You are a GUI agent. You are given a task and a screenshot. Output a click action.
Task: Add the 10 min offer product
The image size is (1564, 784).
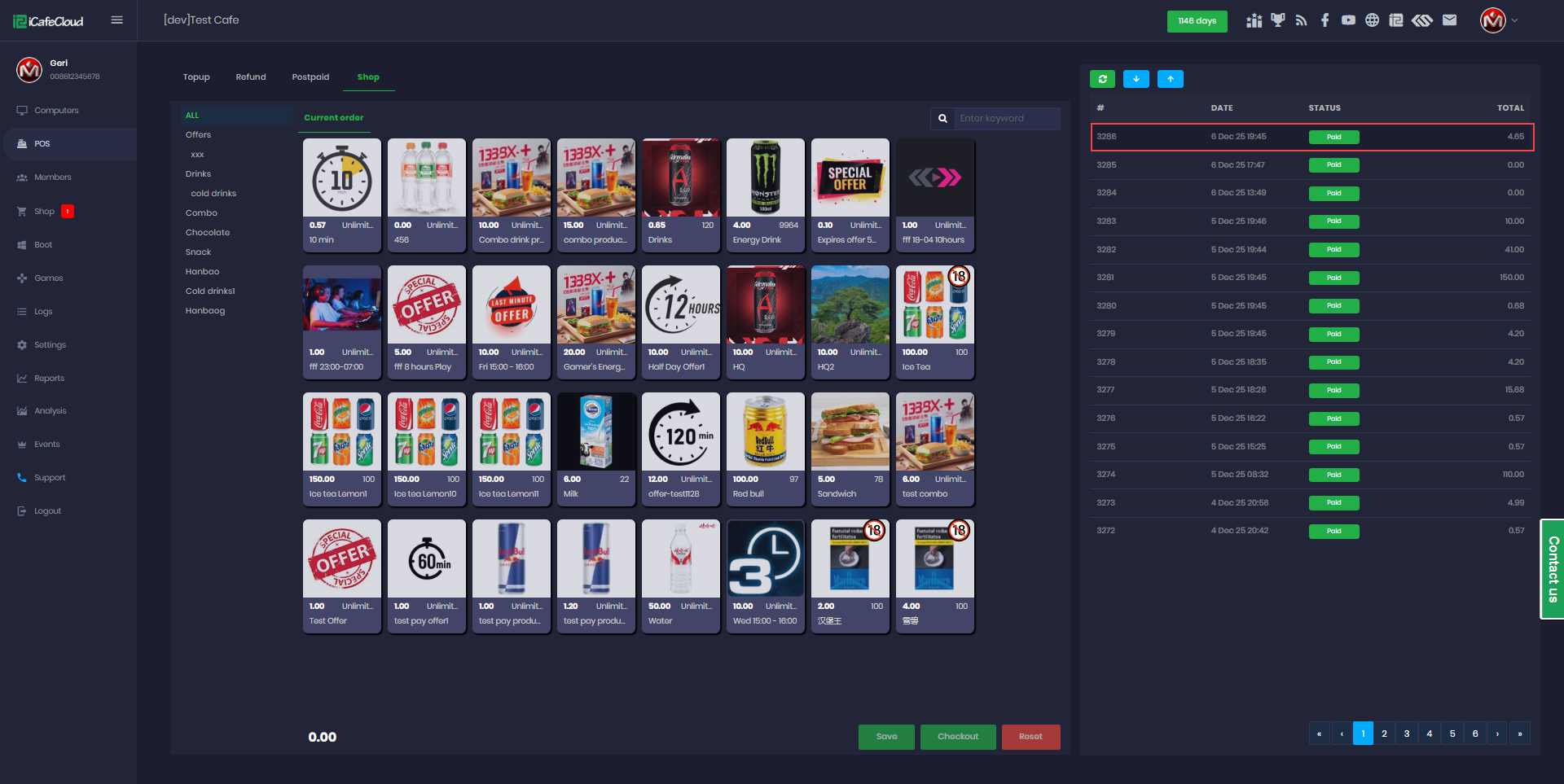tap(342, 195)
